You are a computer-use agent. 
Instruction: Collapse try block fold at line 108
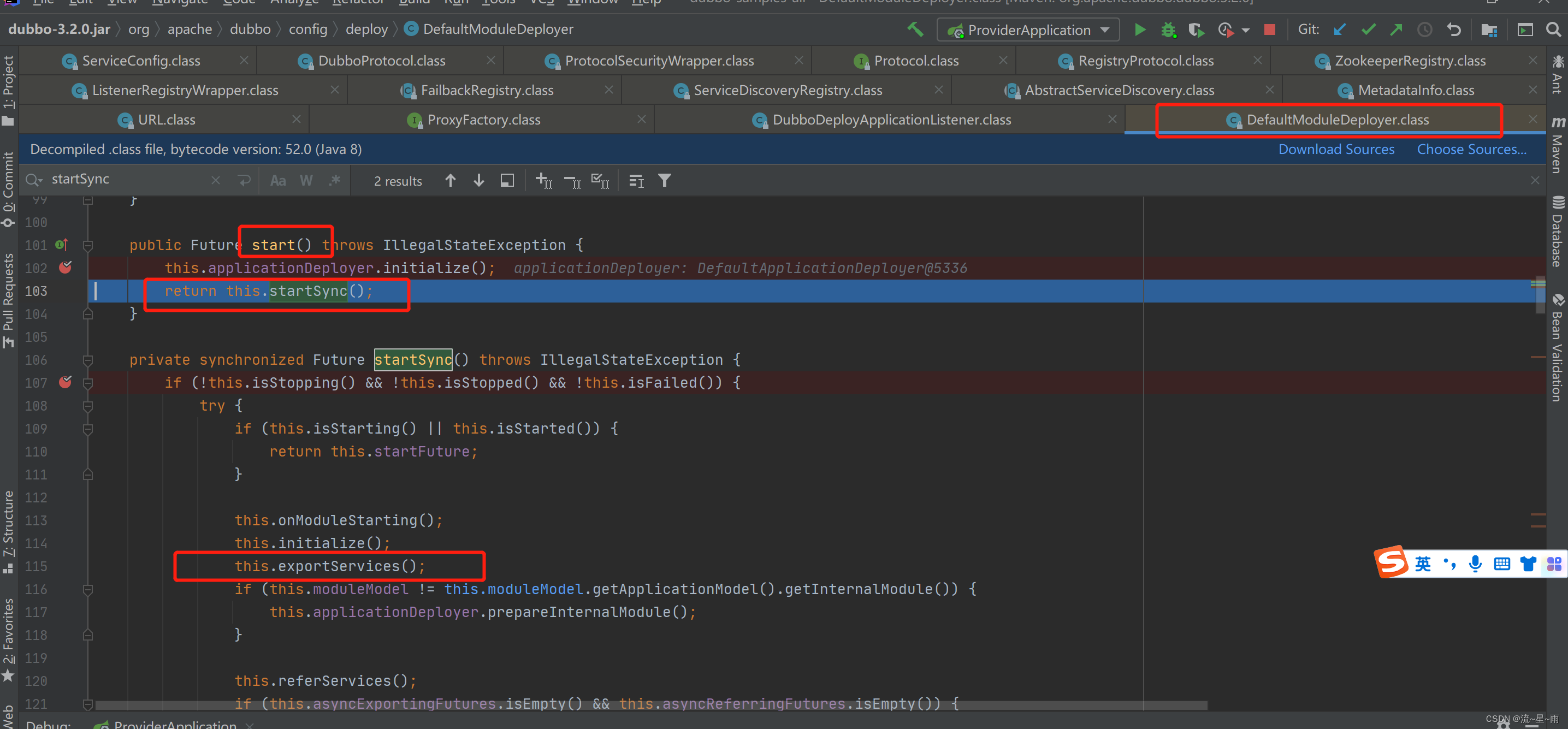[x=87, y=406]
